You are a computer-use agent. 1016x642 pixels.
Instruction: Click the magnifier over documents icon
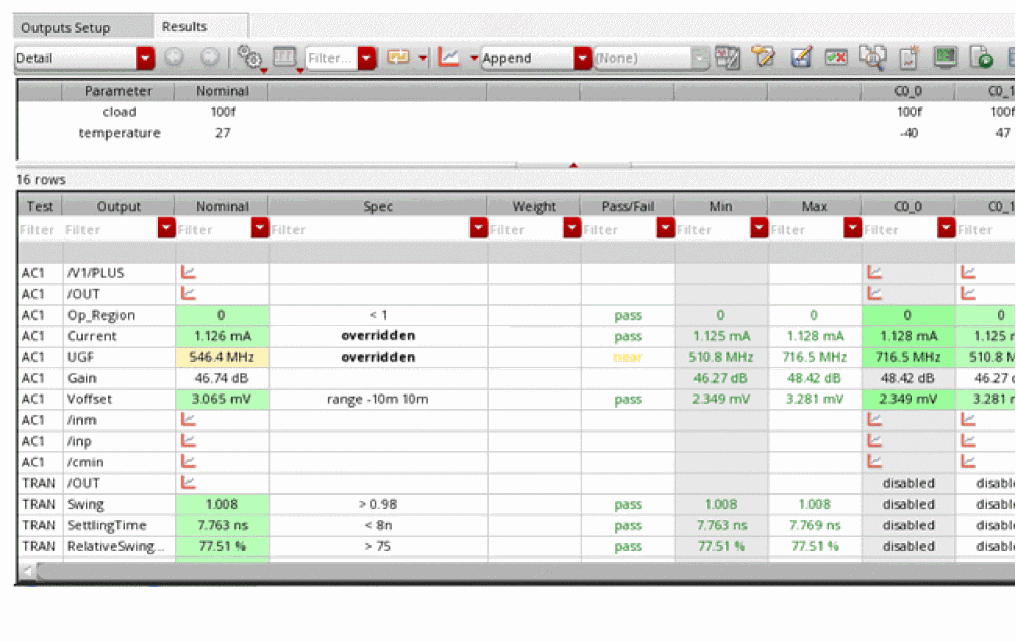point(873,58)
